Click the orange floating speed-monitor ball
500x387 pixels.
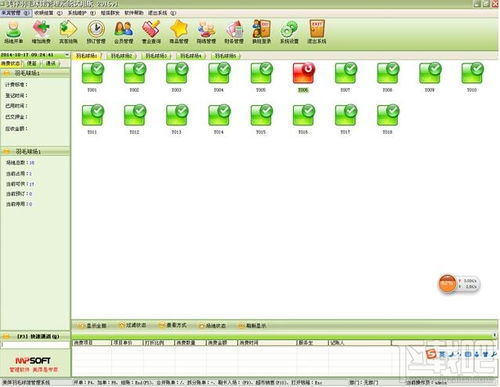(x=447, y=284)
